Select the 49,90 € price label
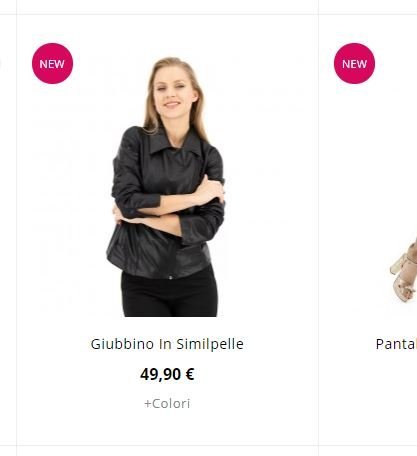This screenshot has width=417, height=456. (167, 374)
